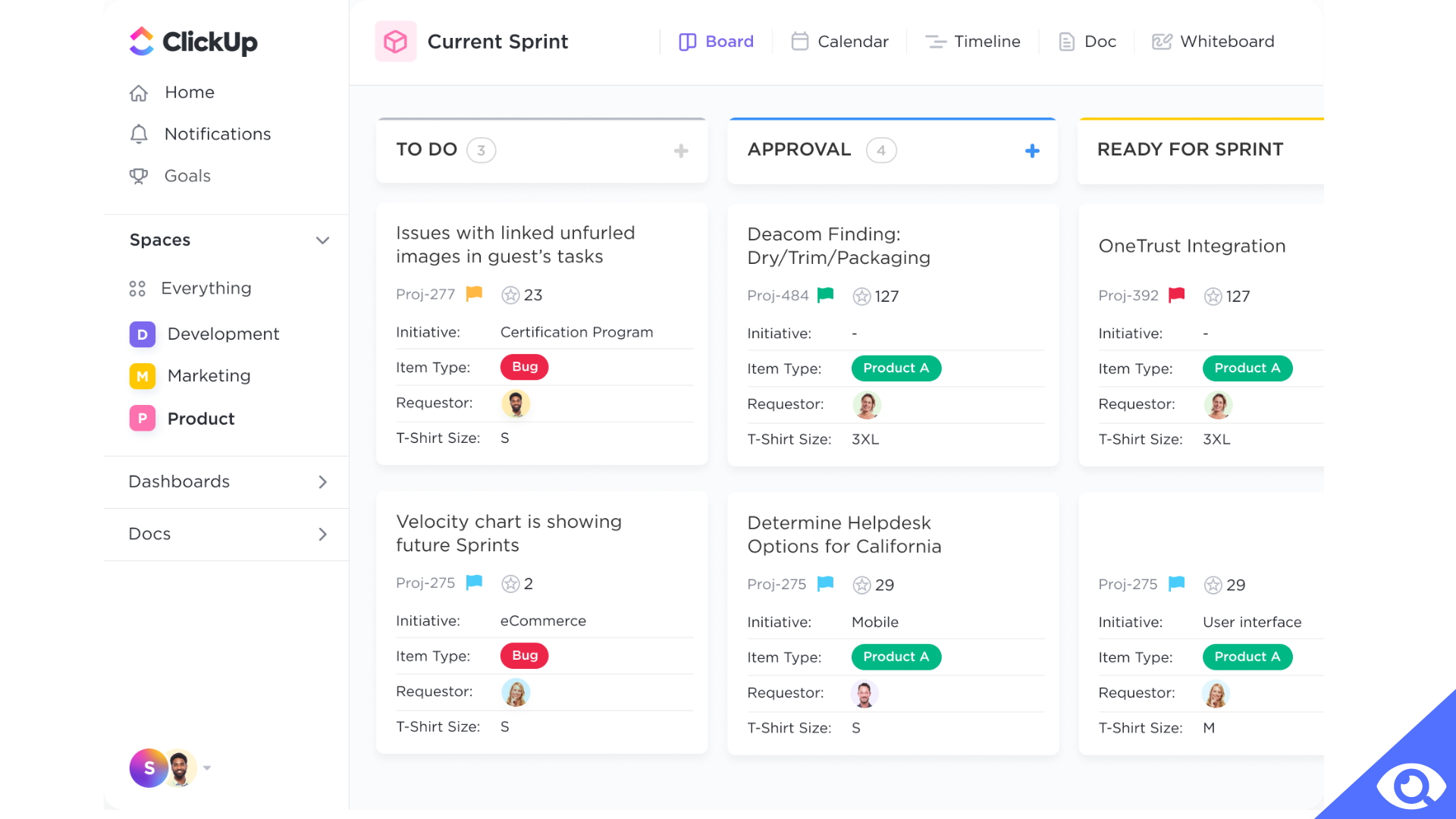Screen dimensions: 1456x819
Task: Select the Marketing space item
Action: point(207,375)
